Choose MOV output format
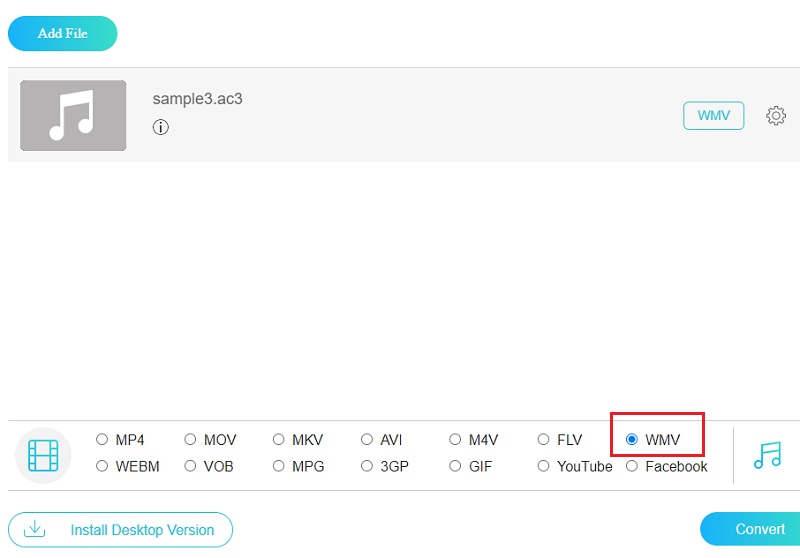 click(x=190, y=439)
